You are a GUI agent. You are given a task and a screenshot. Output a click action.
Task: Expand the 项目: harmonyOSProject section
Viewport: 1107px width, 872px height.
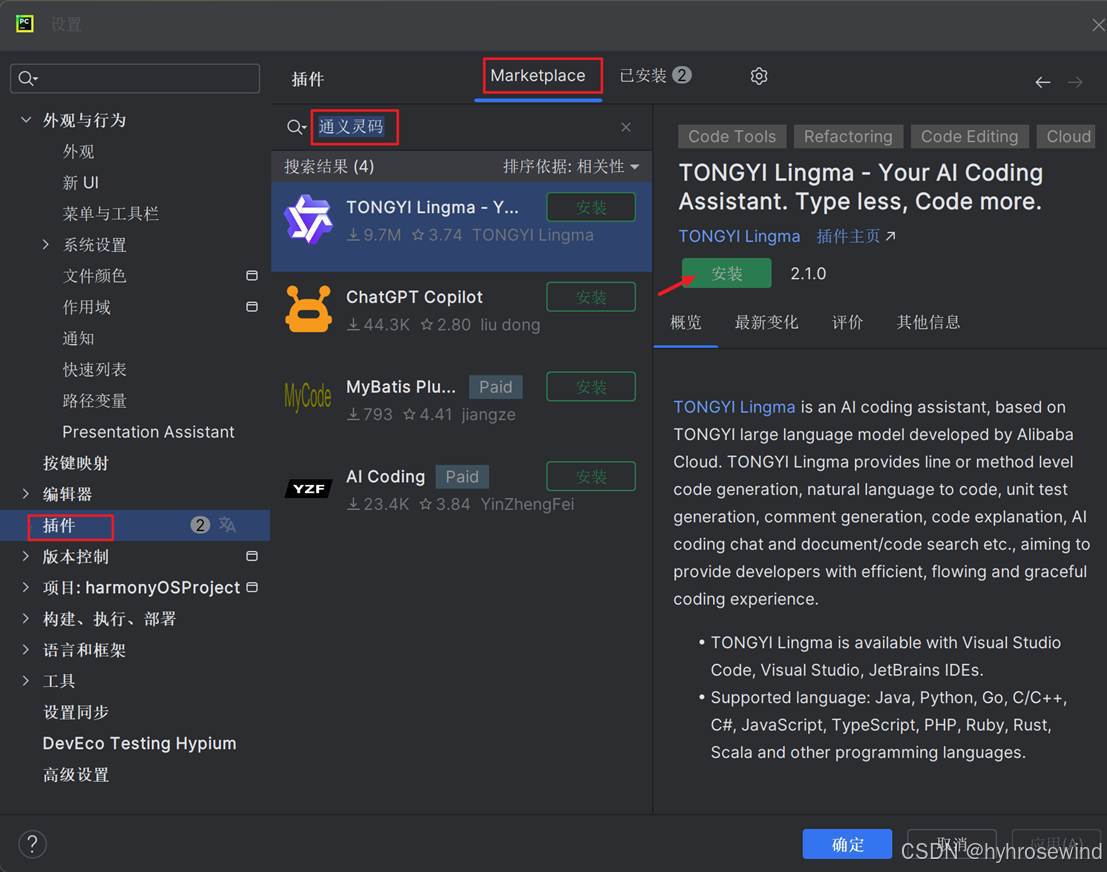tap(25, 587)
